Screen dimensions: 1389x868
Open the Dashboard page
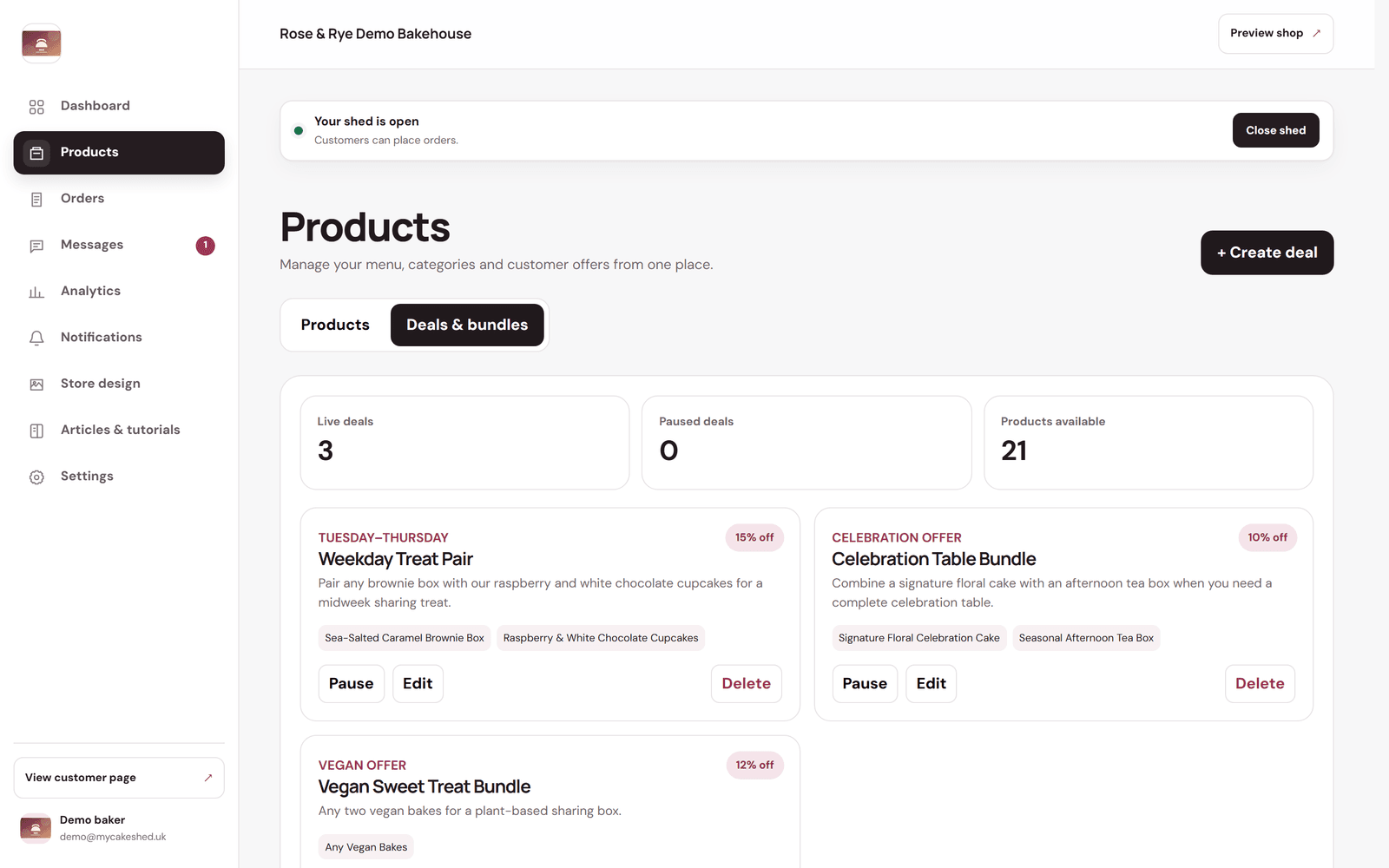pos(119,106)
